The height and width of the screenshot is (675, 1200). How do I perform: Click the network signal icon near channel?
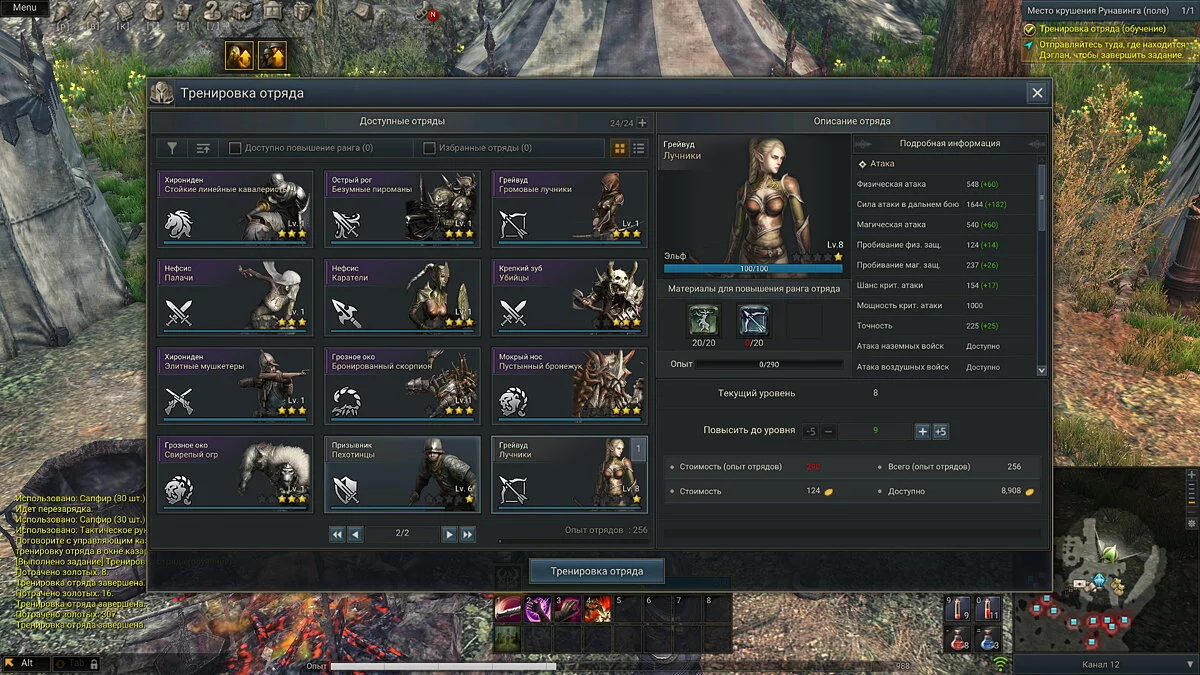pyautogui.click(x=1000, y=663)
